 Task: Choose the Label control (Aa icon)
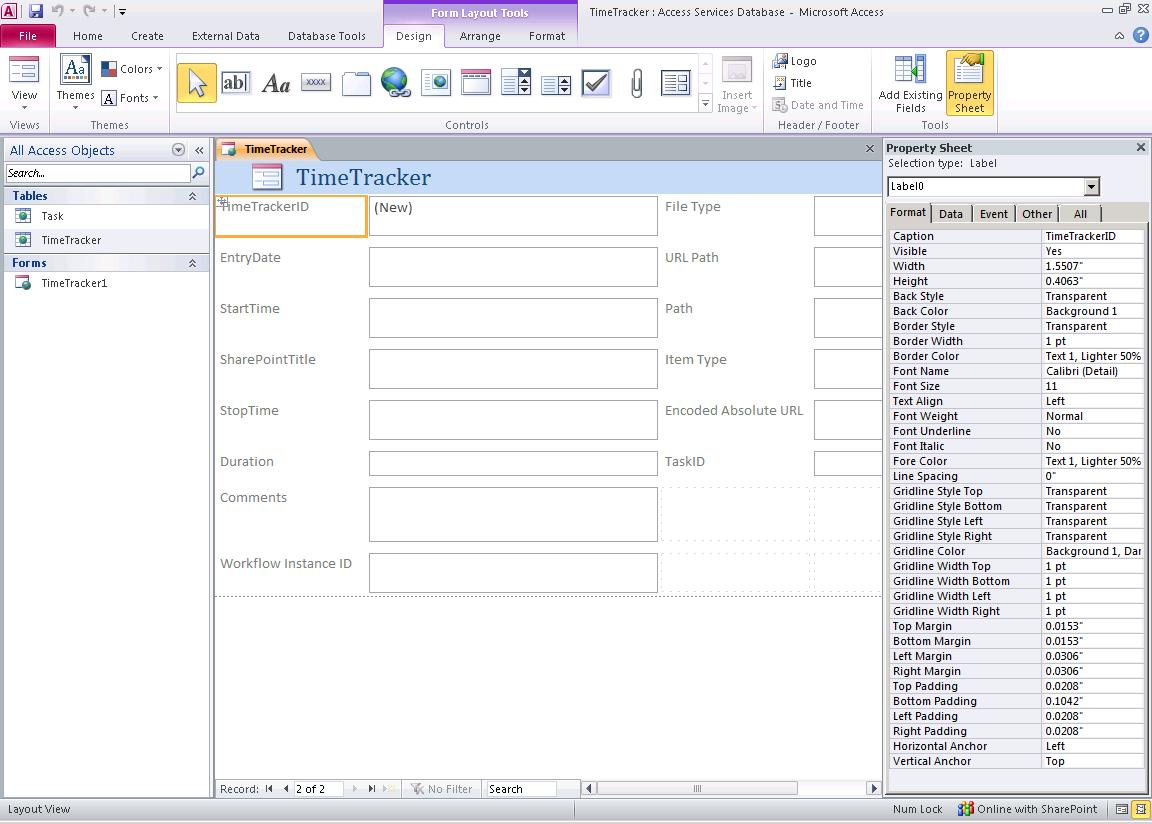[x=276, y=82]
